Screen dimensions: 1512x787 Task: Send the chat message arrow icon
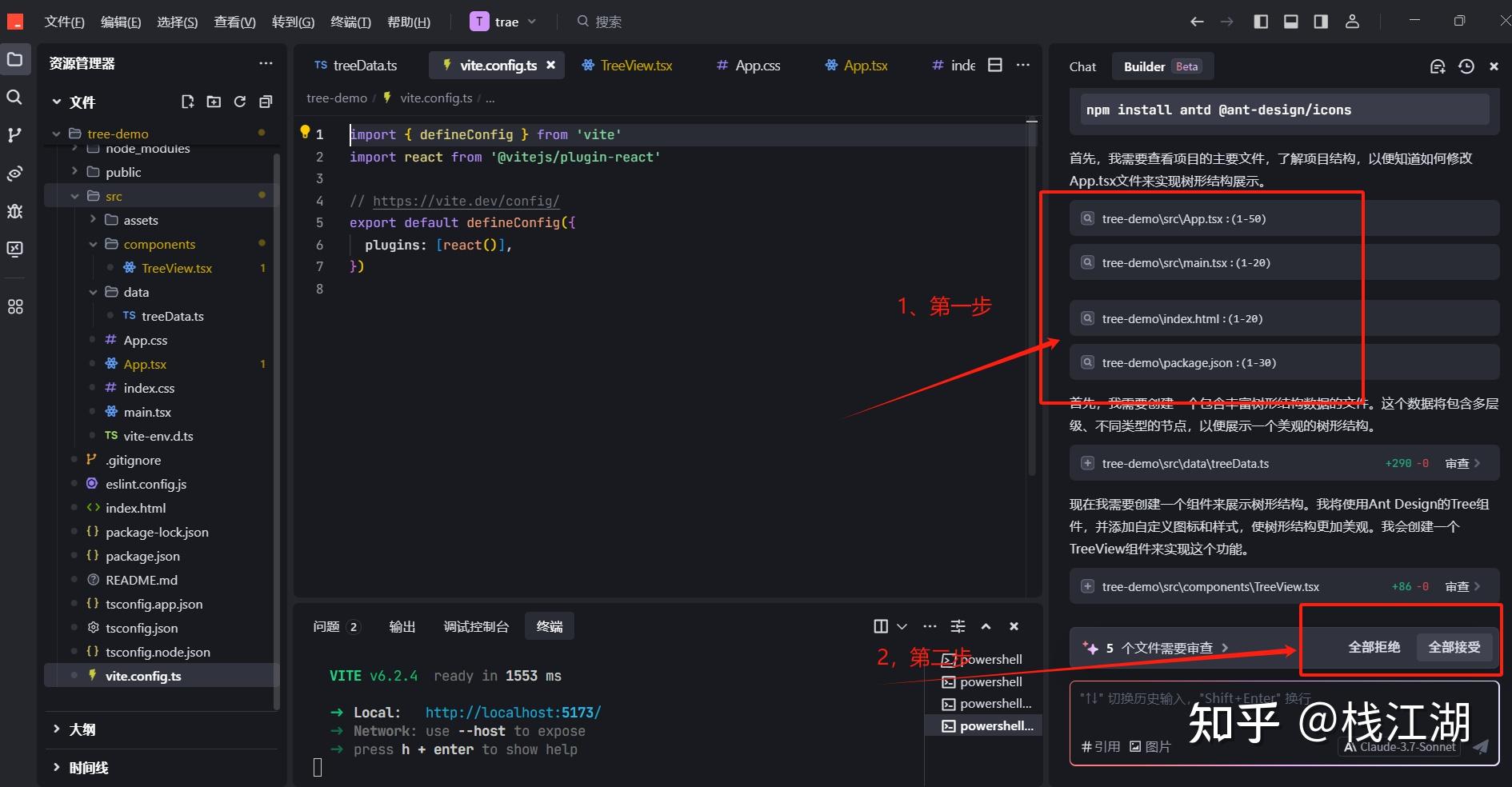click(1481, 746)
